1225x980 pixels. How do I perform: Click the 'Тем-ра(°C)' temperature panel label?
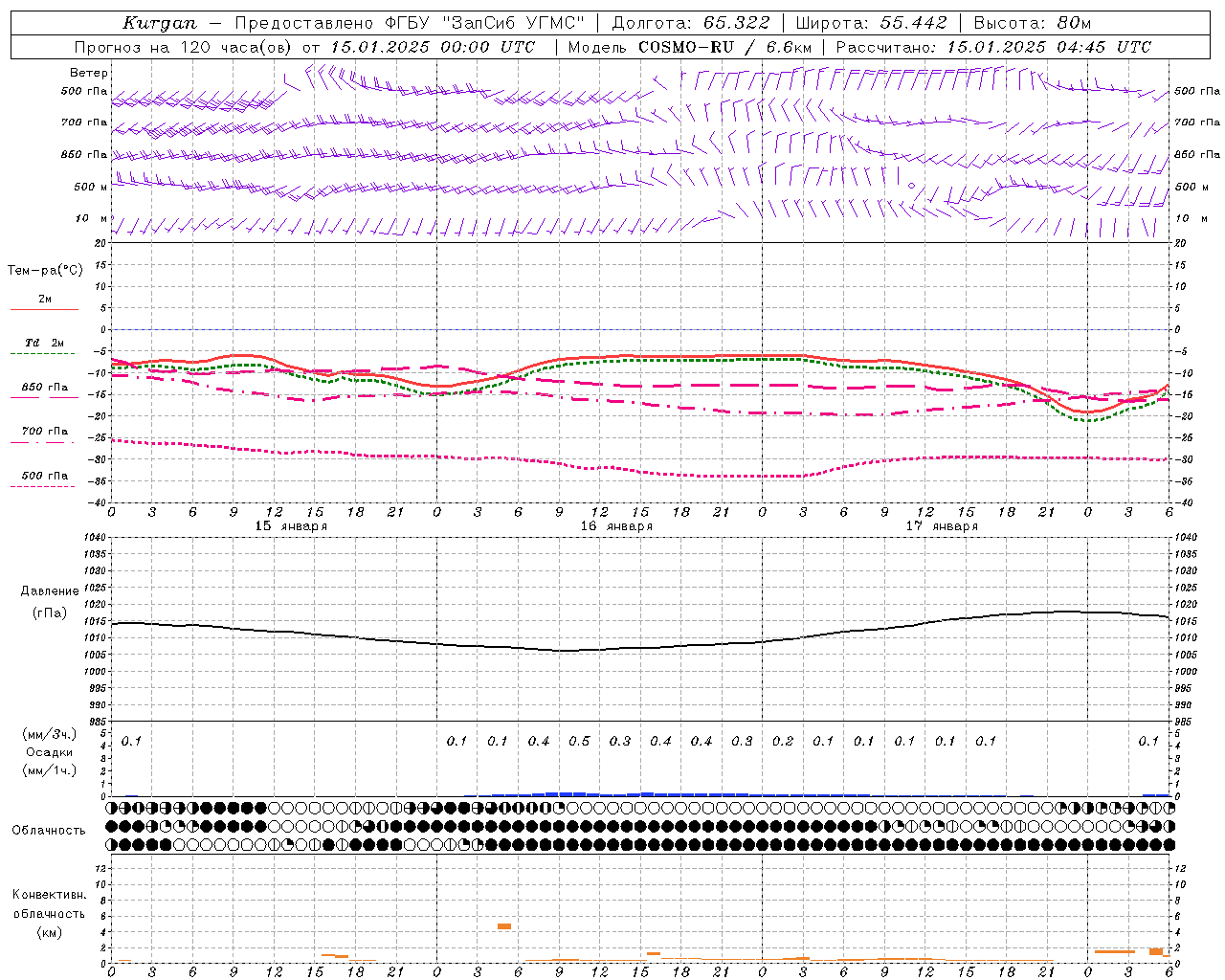click(45, 271)
